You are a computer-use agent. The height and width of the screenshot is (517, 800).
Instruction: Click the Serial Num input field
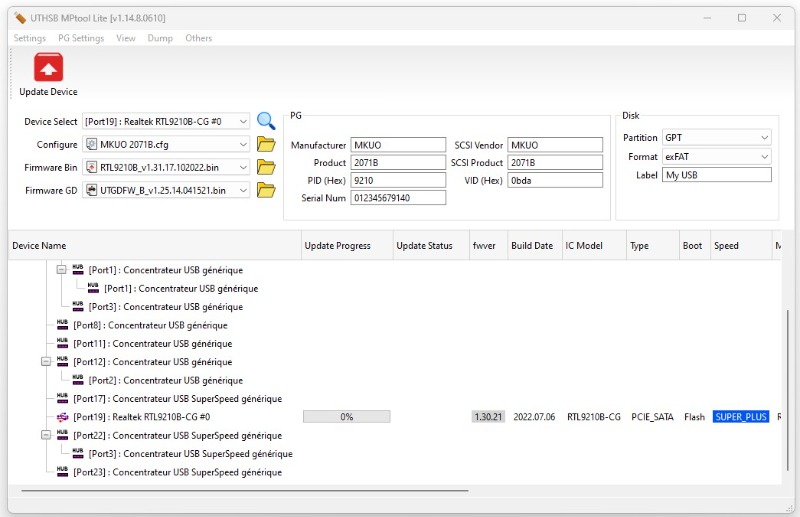(x=398, y=198)
